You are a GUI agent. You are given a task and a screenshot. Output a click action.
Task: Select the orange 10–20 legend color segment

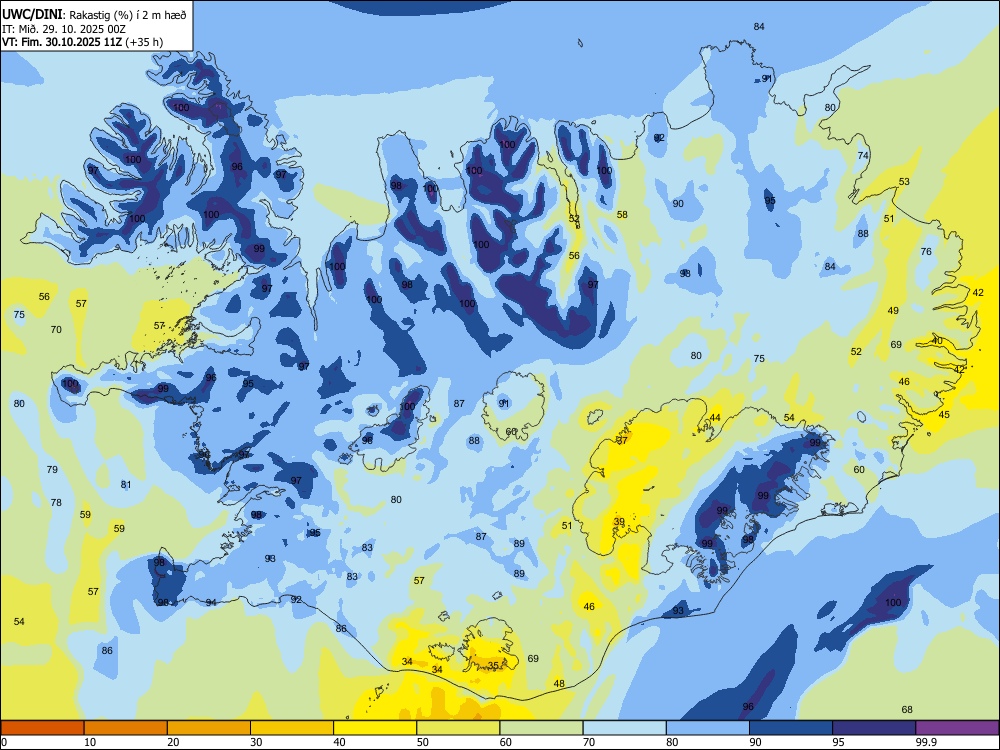click(x=126, y=728)
